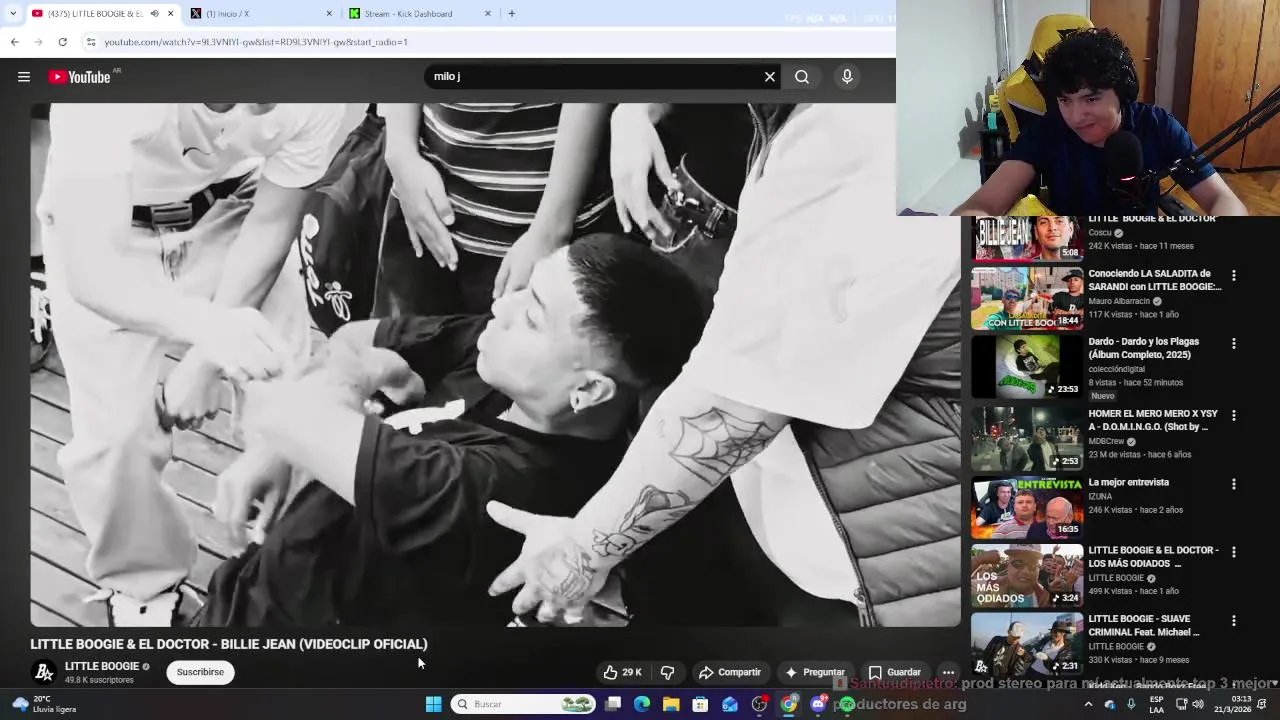Open LOS MÁS ODIADOS video thumbnail
This screenshot has width=1280, height=720.
click(x=1027, y=575)
